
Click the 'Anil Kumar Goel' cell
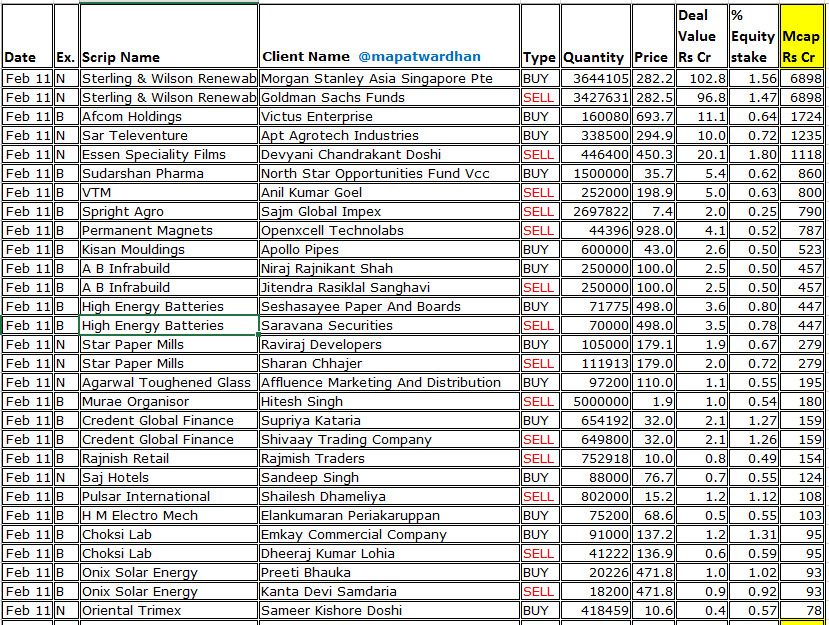coord(390,192)
